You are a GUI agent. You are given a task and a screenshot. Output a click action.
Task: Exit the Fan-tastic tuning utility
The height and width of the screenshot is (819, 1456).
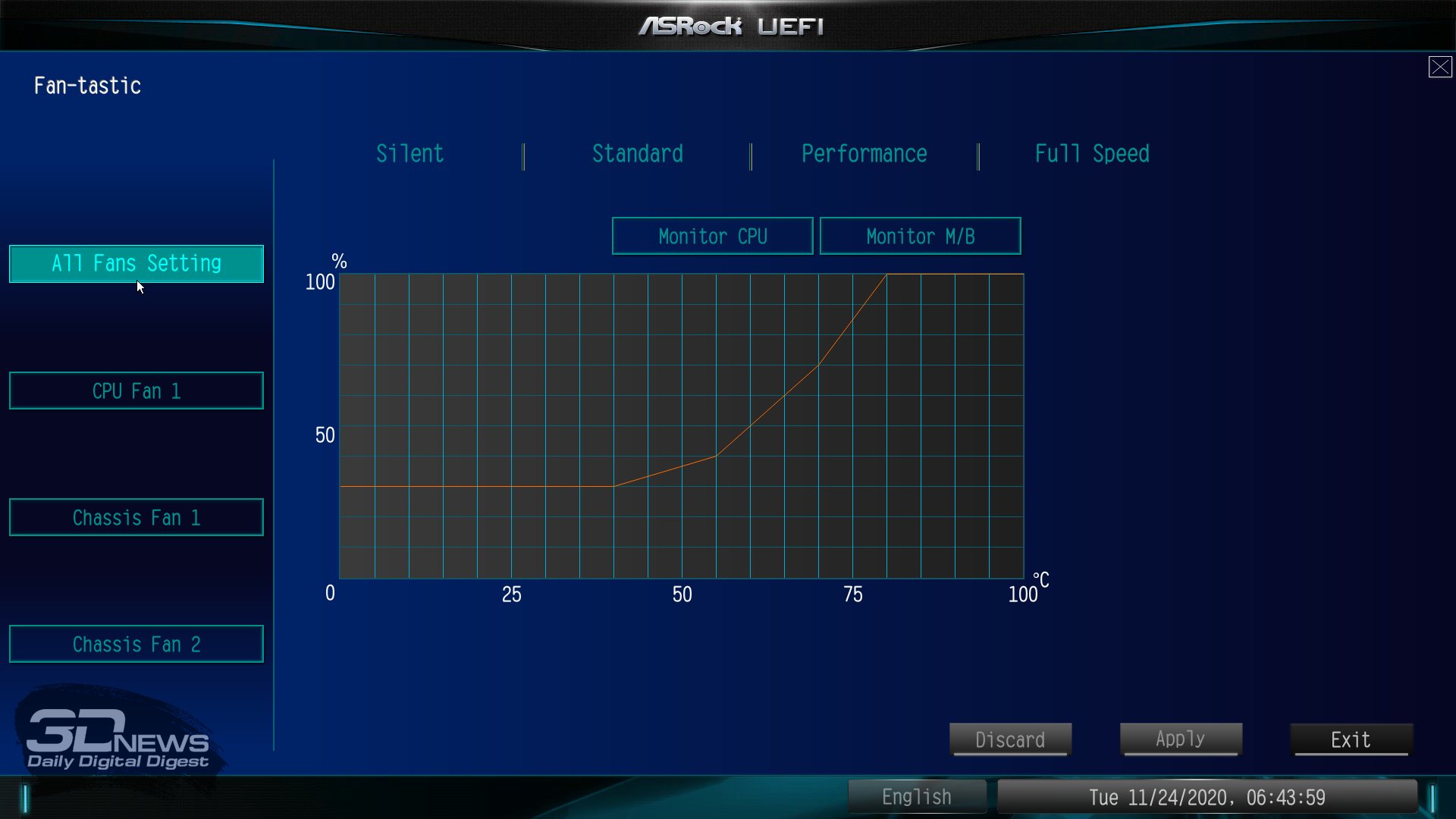(x=1351, y=739)
